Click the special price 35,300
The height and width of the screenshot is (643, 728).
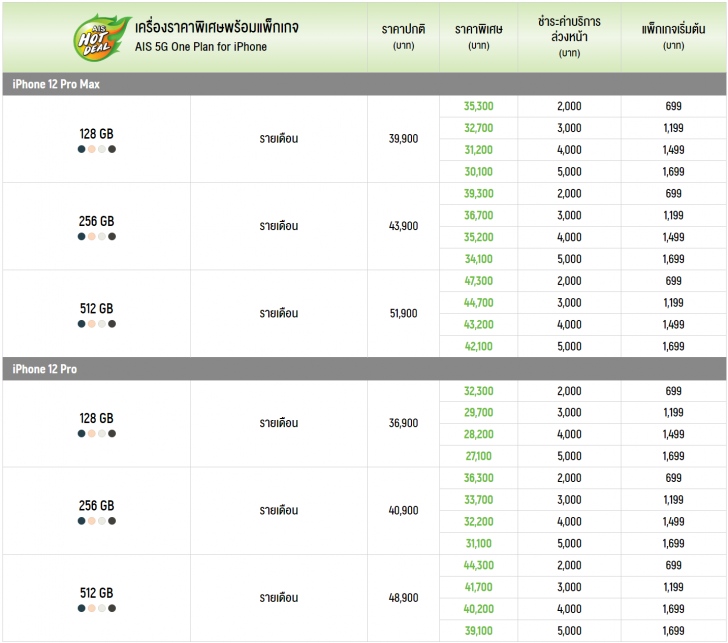[x=479, y=106]
